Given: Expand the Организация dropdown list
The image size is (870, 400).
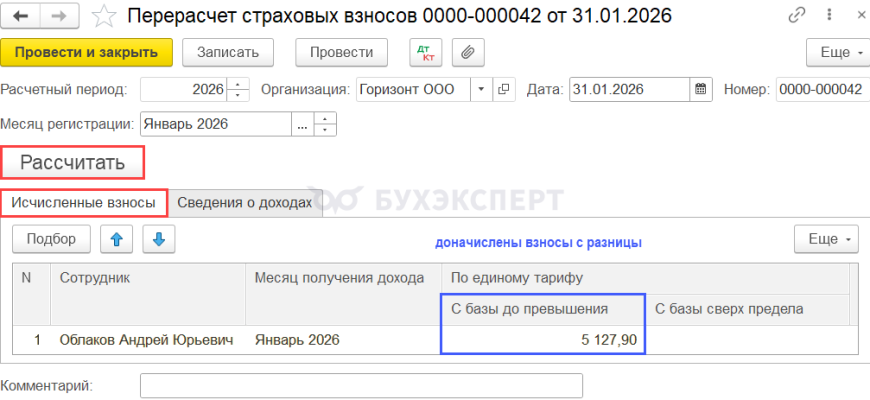Looking at the screenshot, I should pos(481,89).
